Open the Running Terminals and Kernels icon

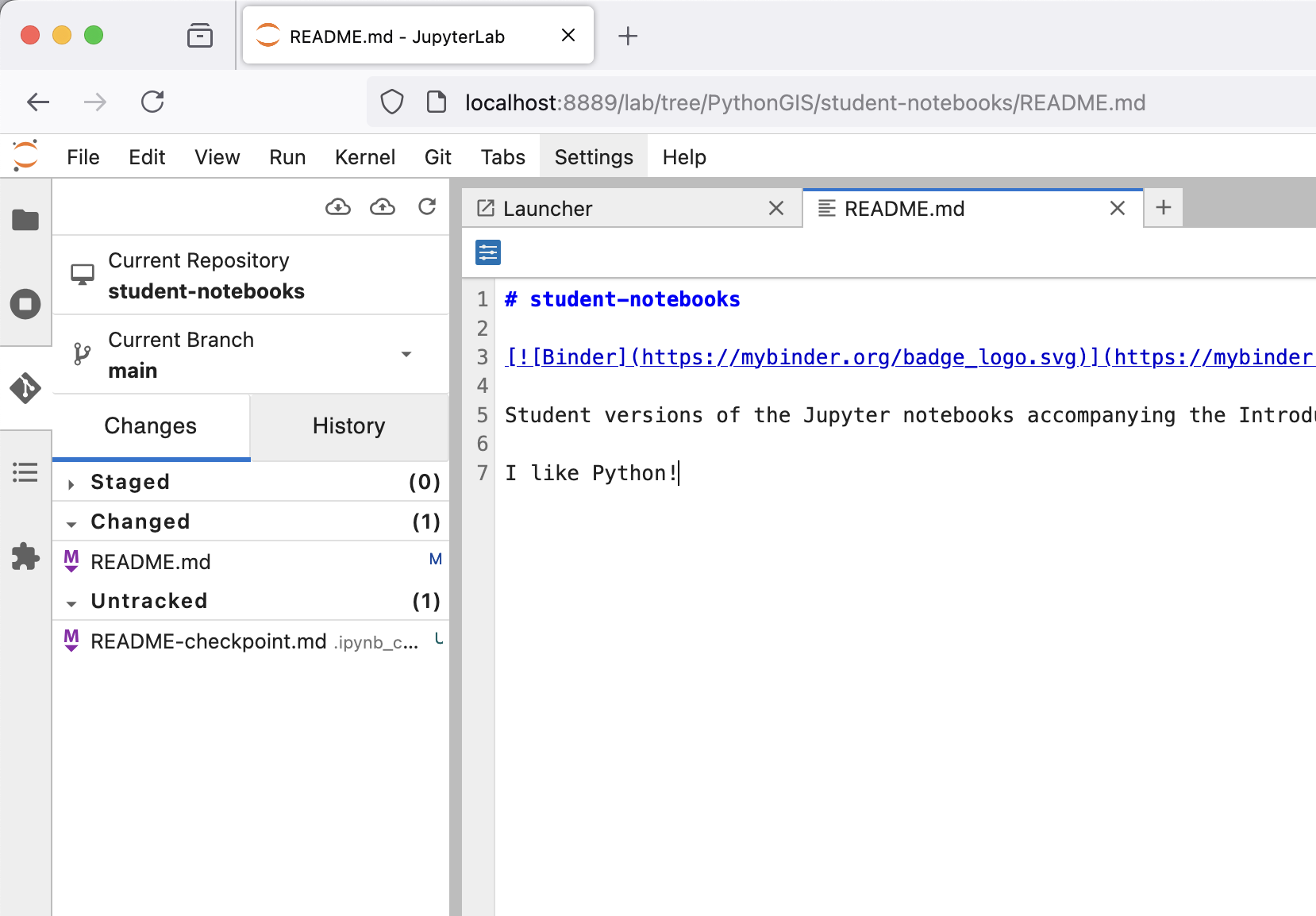click(25, 304)
